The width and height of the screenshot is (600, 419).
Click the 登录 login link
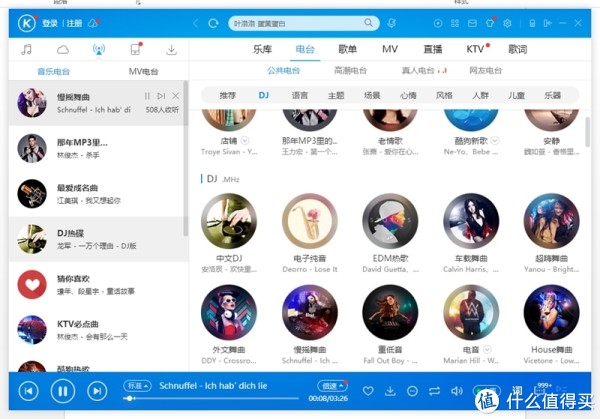coord(50,23)
